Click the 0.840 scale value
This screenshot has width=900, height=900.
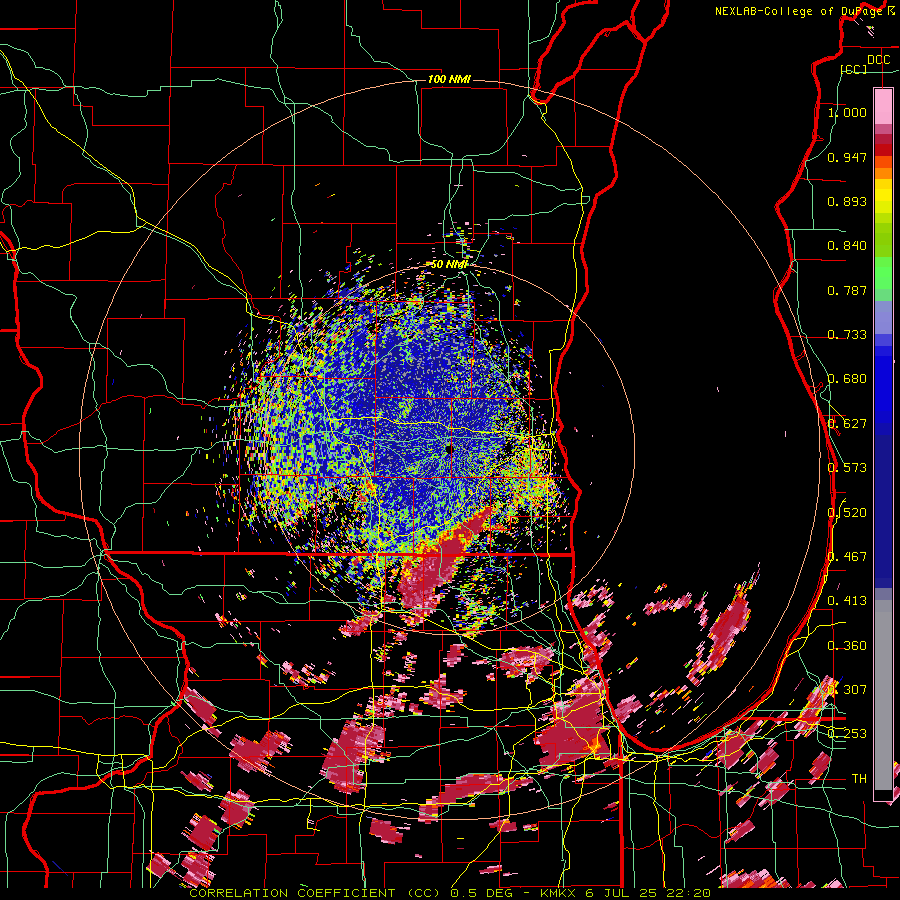point(847,246)
